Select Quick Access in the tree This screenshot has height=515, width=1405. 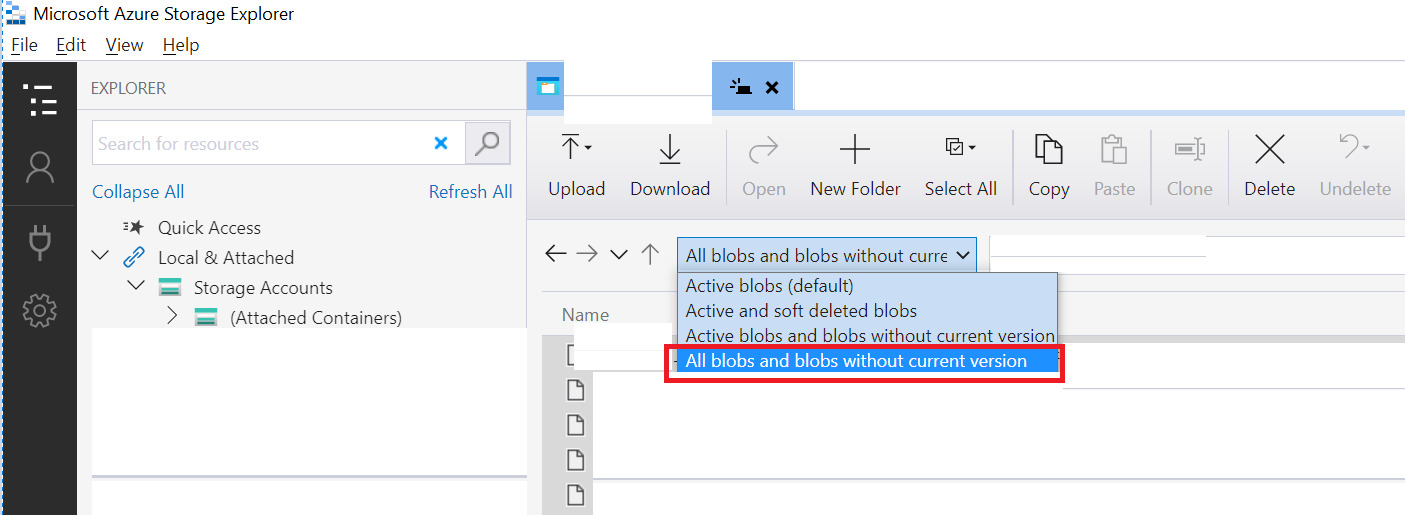coord(209,227)
